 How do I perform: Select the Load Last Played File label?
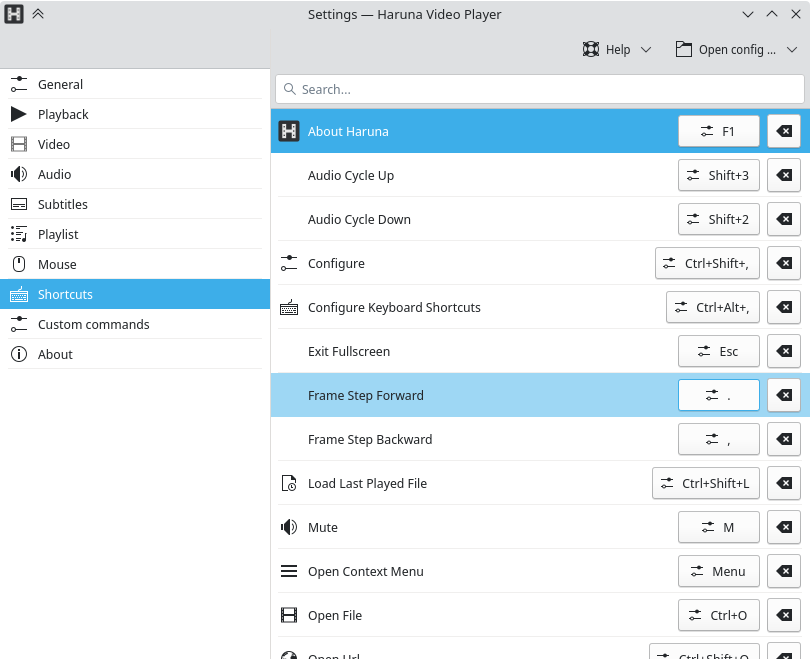tap(367, 483)
